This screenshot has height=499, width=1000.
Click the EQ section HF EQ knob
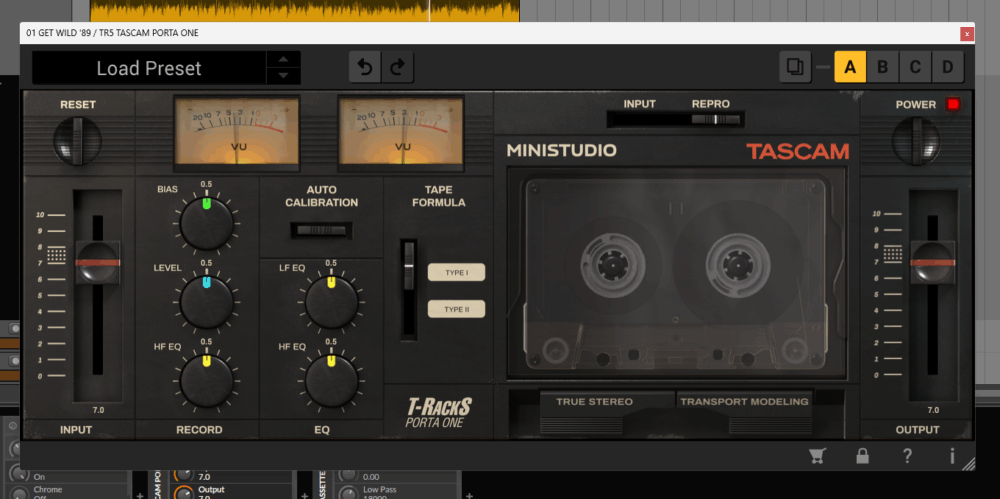pyautogui.click(x=331, y=381)
